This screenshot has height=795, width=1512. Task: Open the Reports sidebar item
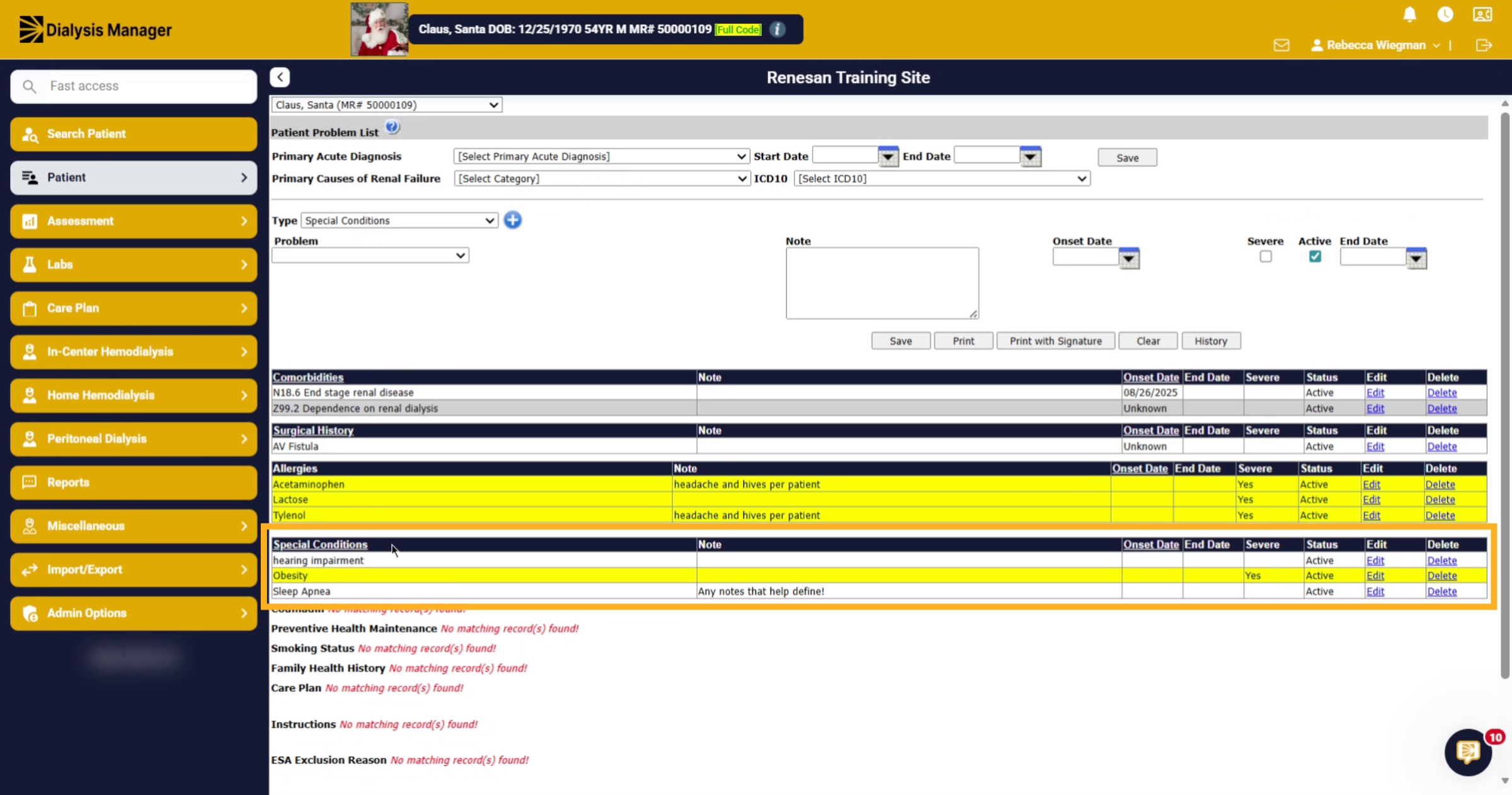[134, 482]
